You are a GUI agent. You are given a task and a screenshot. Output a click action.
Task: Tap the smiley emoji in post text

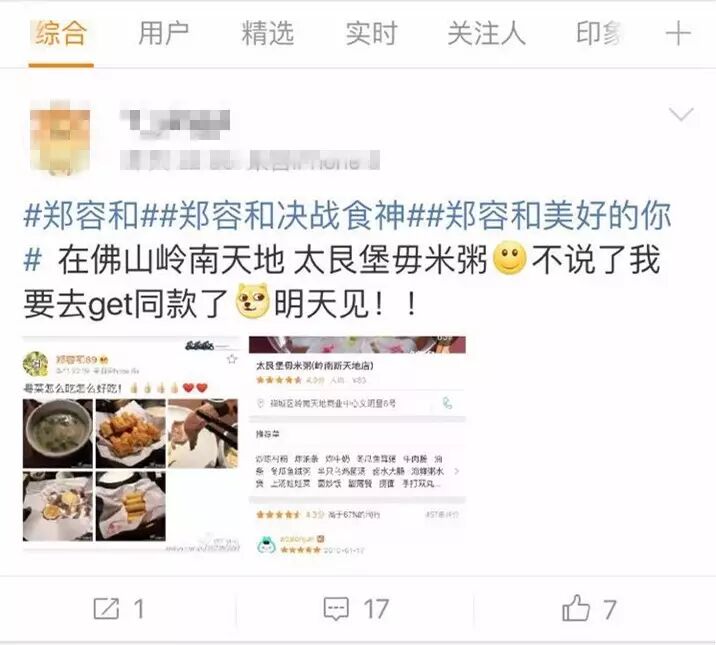pos(510,259)
